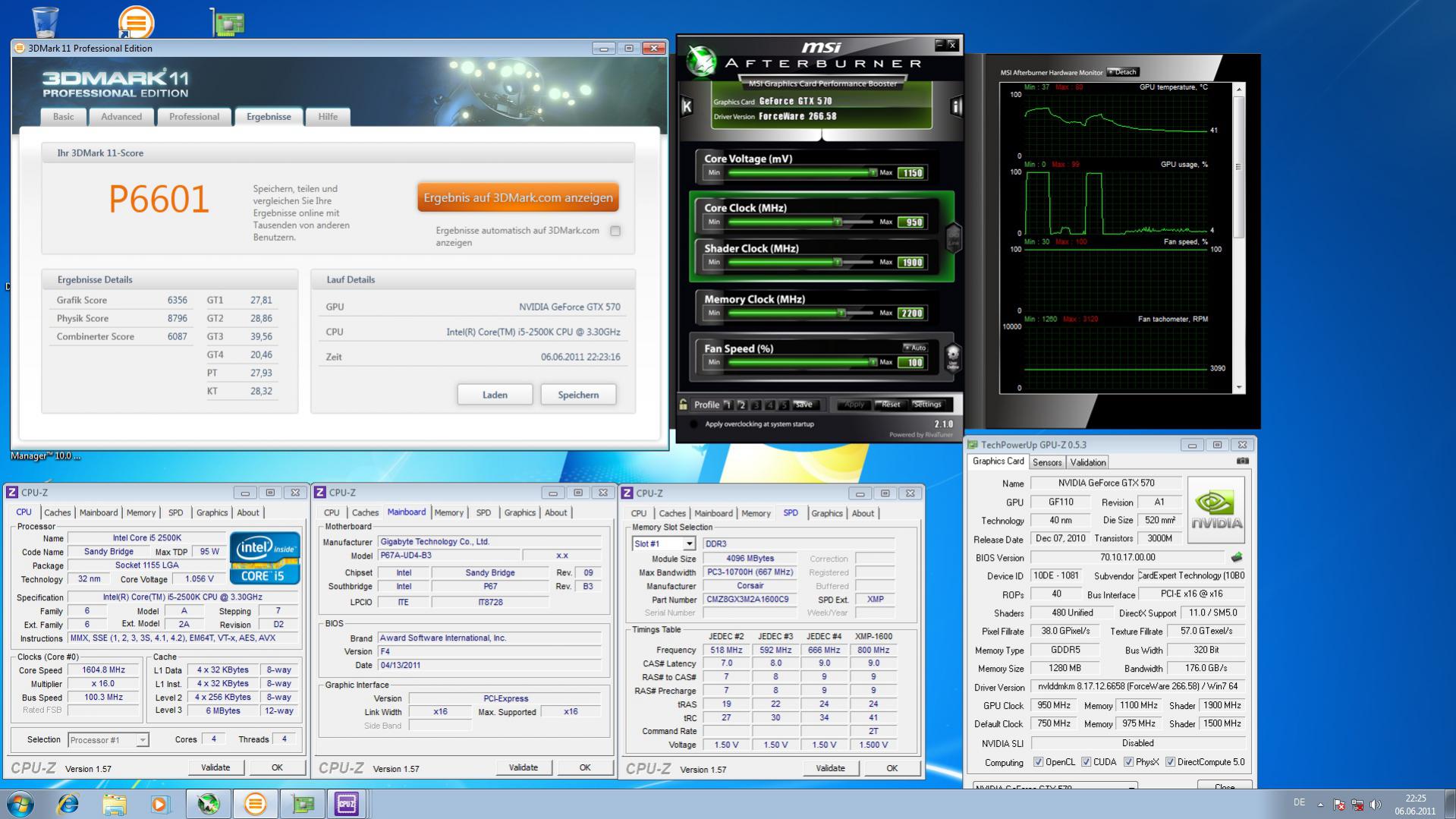Click the Fan Speed slider handle
The width and height of the screenshot is (1456, 819).
click(x=873, y=362)
